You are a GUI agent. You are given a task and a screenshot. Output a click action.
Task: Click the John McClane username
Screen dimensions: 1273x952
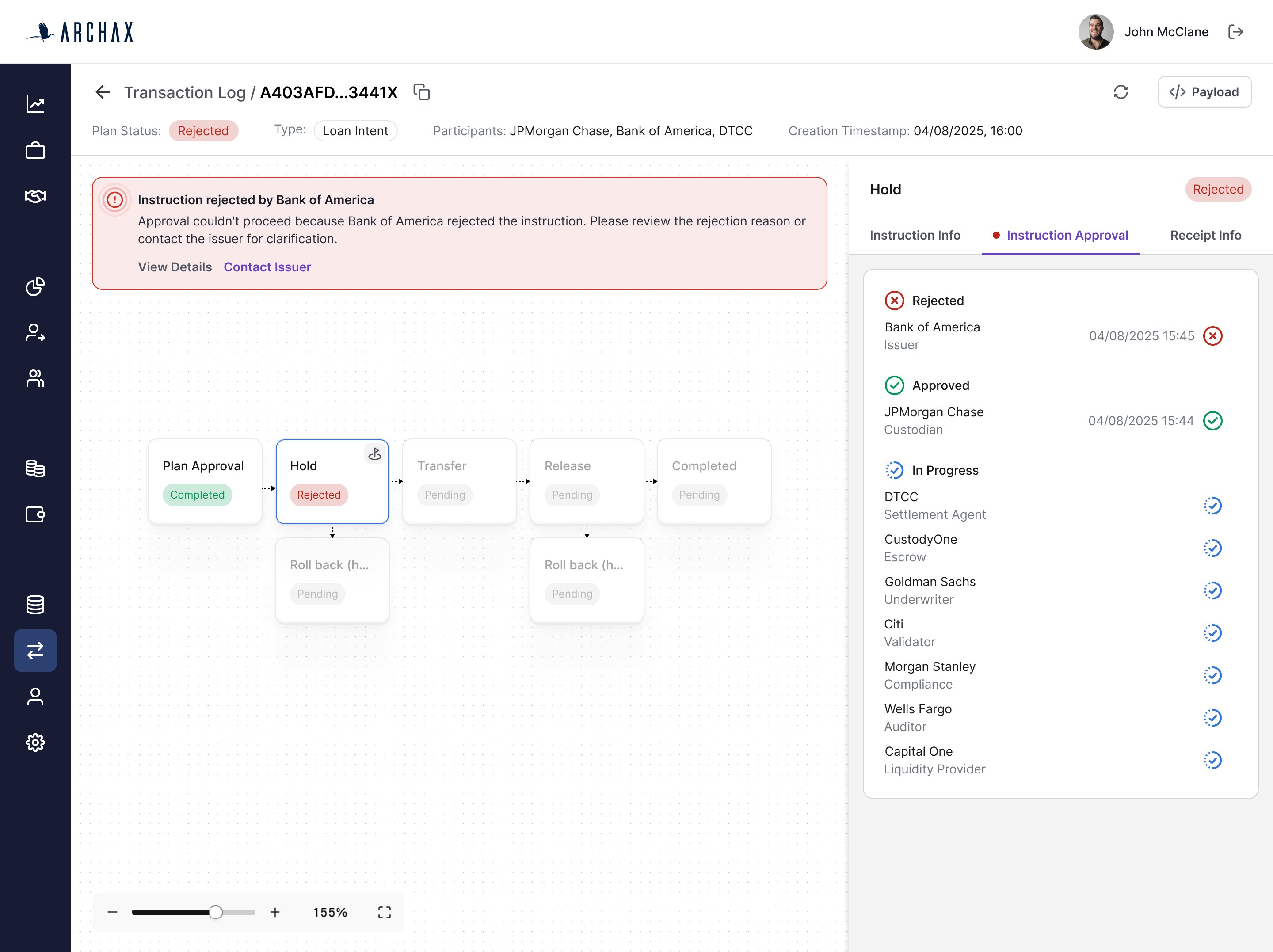coord(1166,32)
